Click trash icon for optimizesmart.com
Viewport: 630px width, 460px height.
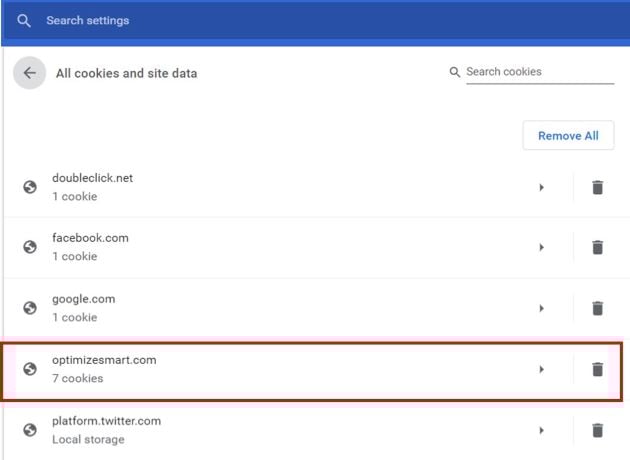[x=597, y=370]
